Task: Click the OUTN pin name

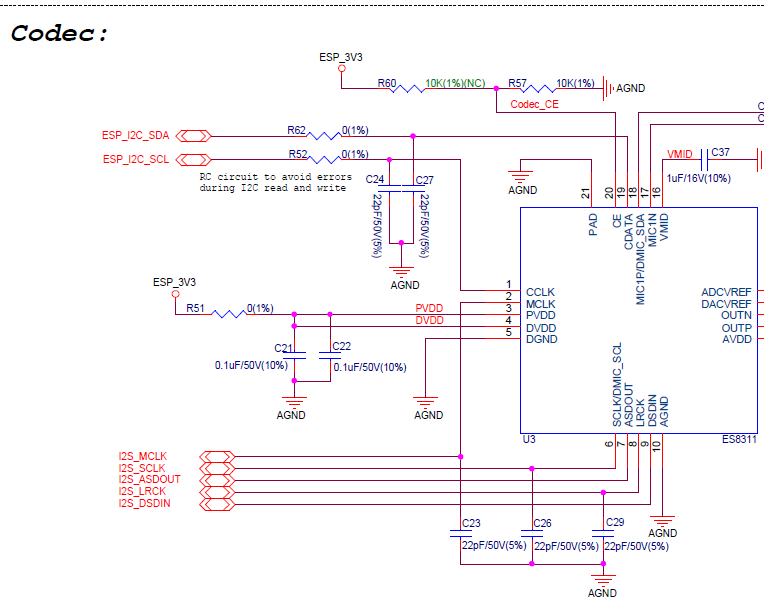Action: pyautogui.click(x=737, y=315)
